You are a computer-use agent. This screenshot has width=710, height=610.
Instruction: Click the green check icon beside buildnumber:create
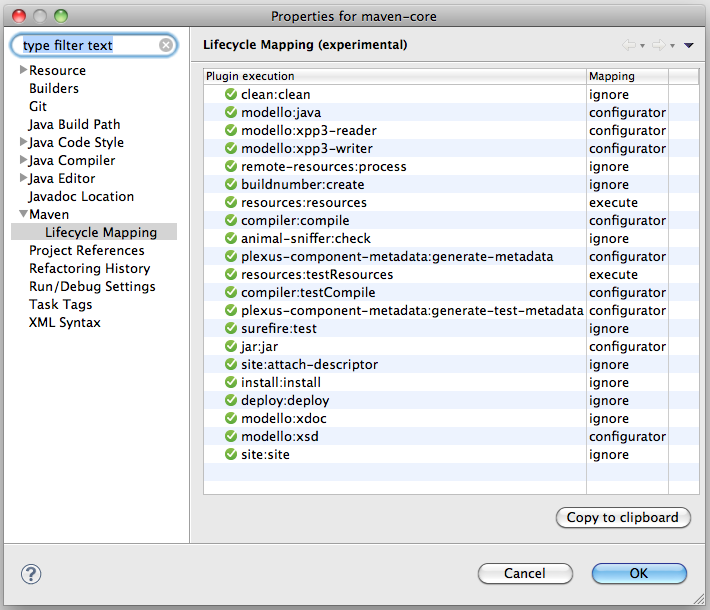[x=231, y=184]
